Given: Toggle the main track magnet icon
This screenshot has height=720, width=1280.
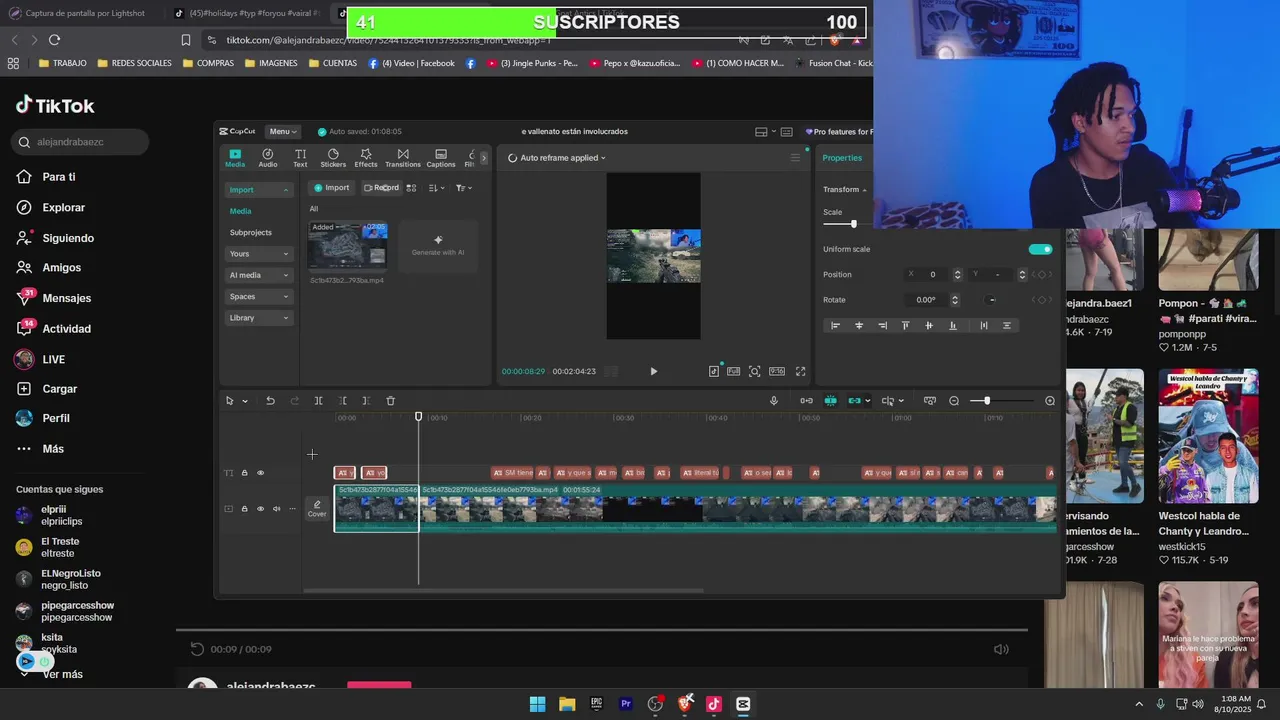Looking at the screenshot, I should click(x=806, y=401).
